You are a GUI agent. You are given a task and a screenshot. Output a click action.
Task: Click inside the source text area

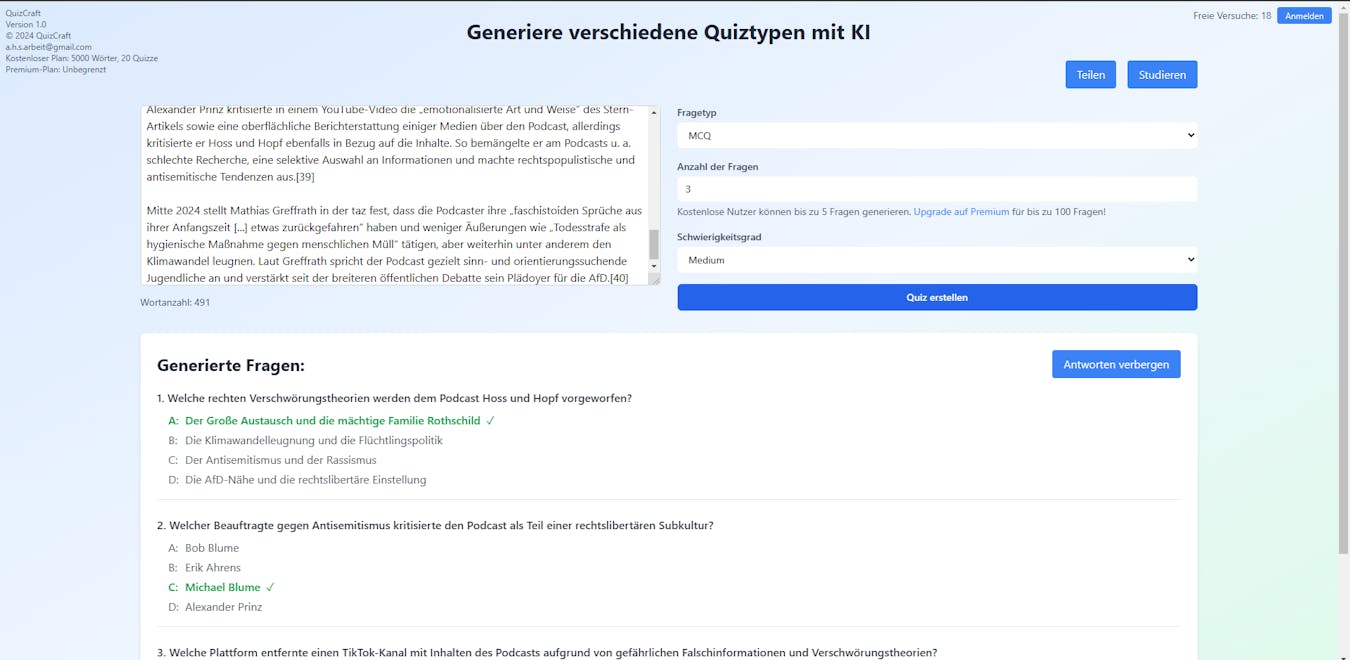coord(395,195)
